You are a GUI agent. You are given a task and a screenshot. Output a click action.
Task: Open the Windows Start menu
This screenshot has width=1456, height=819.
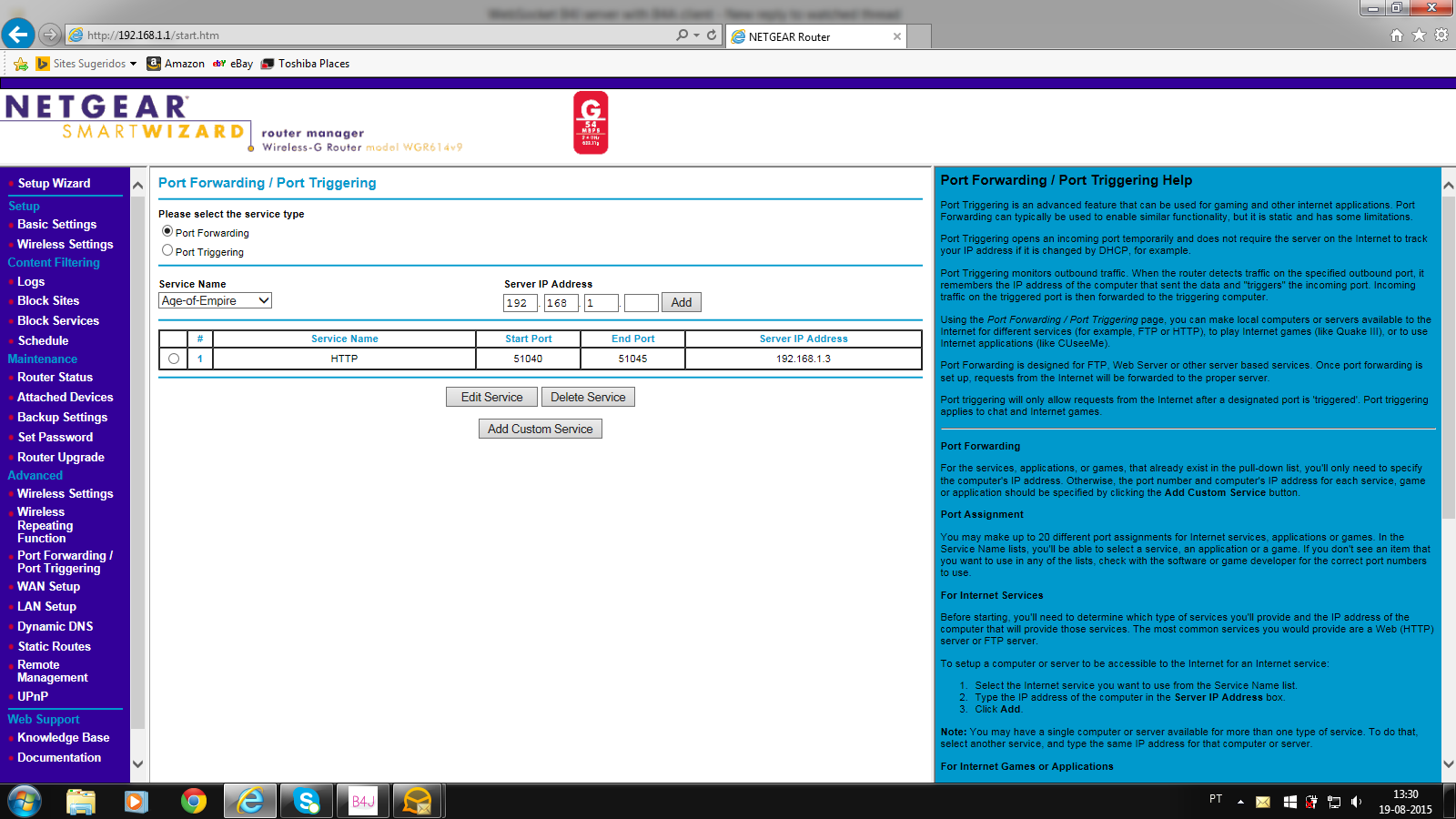(25, 801)
